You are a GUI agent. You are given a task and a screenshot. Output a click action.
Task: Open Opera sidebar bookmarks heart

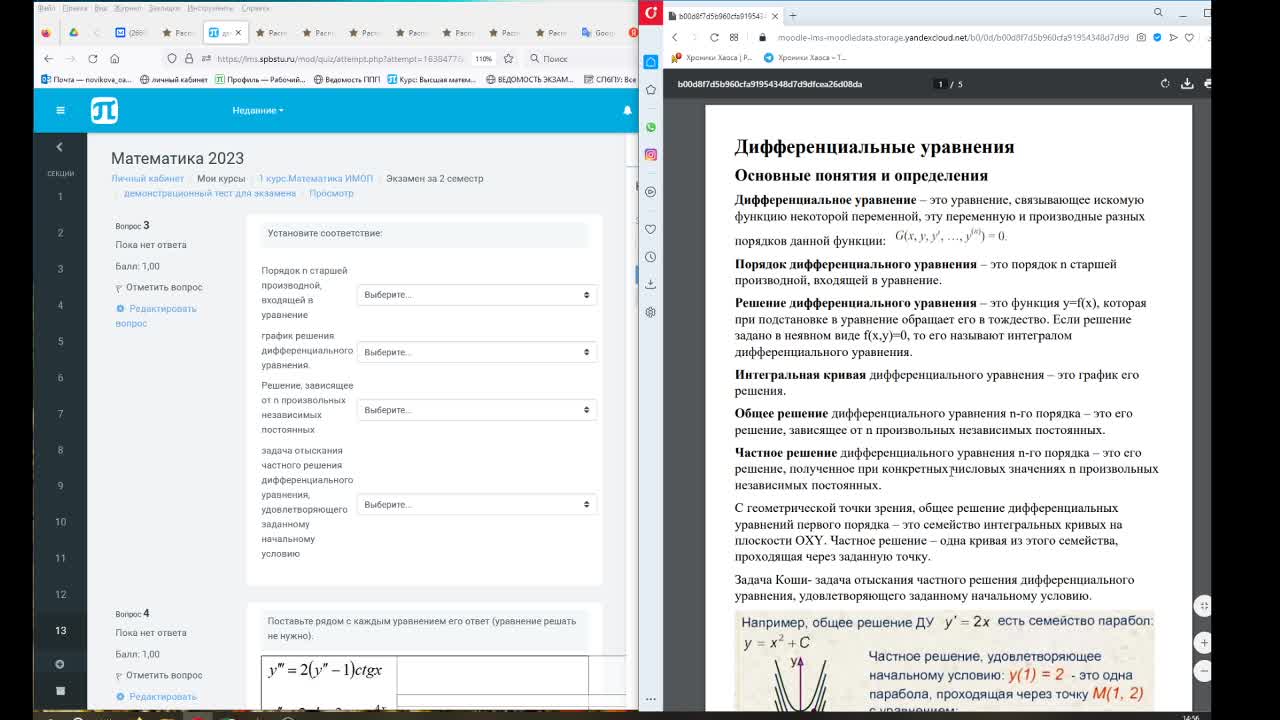point(650,229)
